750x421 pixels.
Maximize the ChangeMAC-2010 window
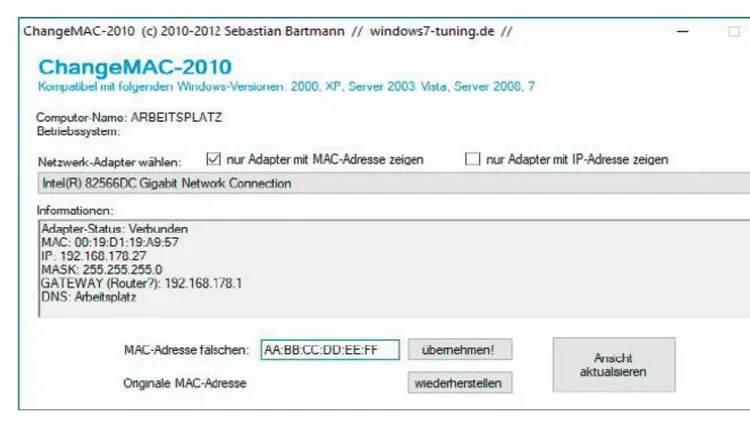(734, 32)
